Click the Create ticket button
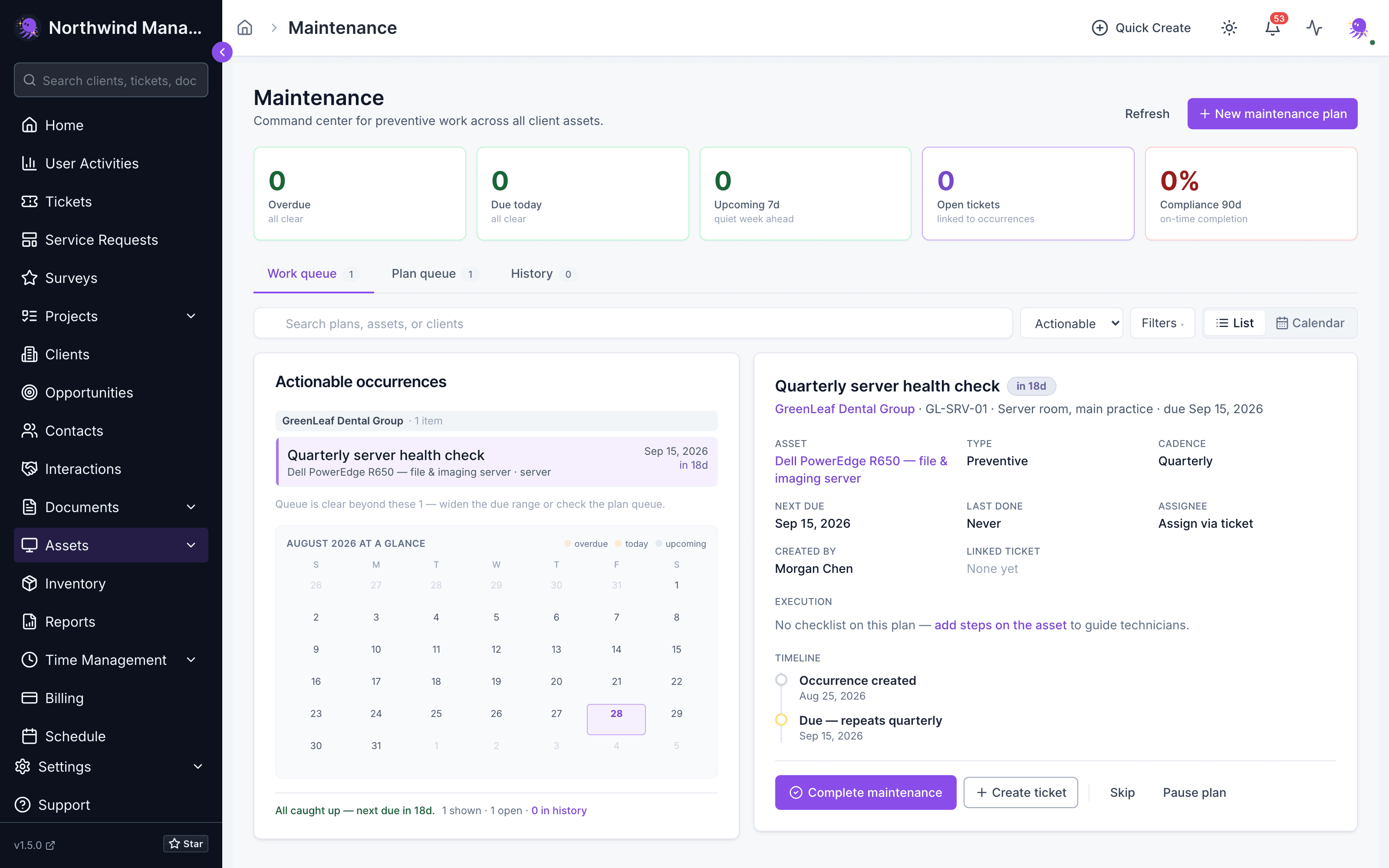This screenshot has height=868, width=1389. (x=1020, y=792)
